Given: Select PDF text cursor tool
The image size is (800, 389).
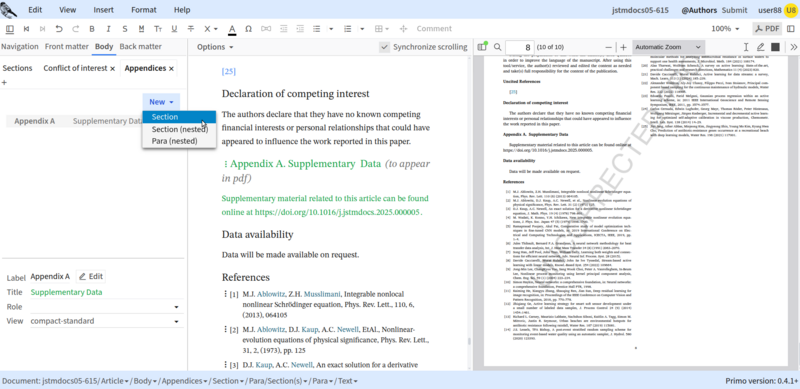Looking at the screenshot, I should pos(745,47).
